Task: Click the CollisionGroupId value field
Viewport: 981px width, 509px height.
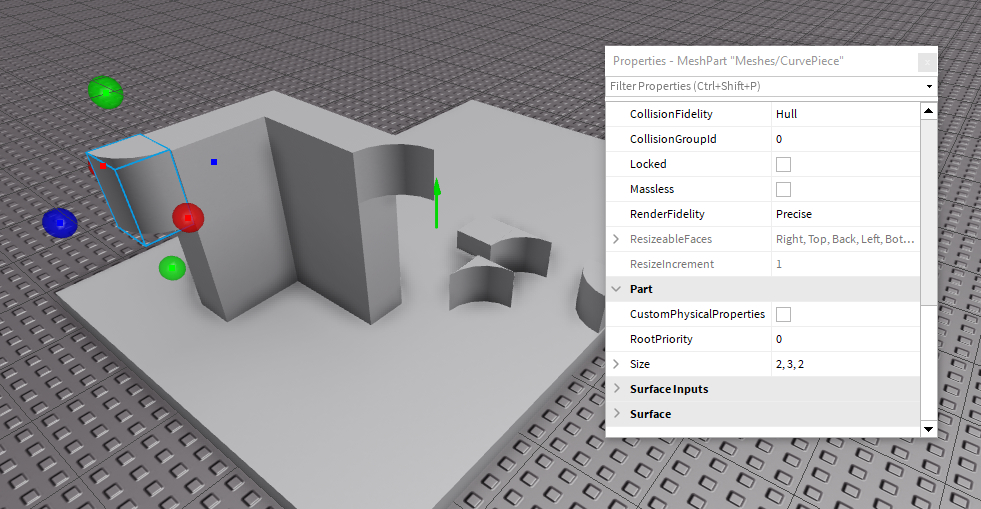Action: pyautogui.click(x=845, y=139)
